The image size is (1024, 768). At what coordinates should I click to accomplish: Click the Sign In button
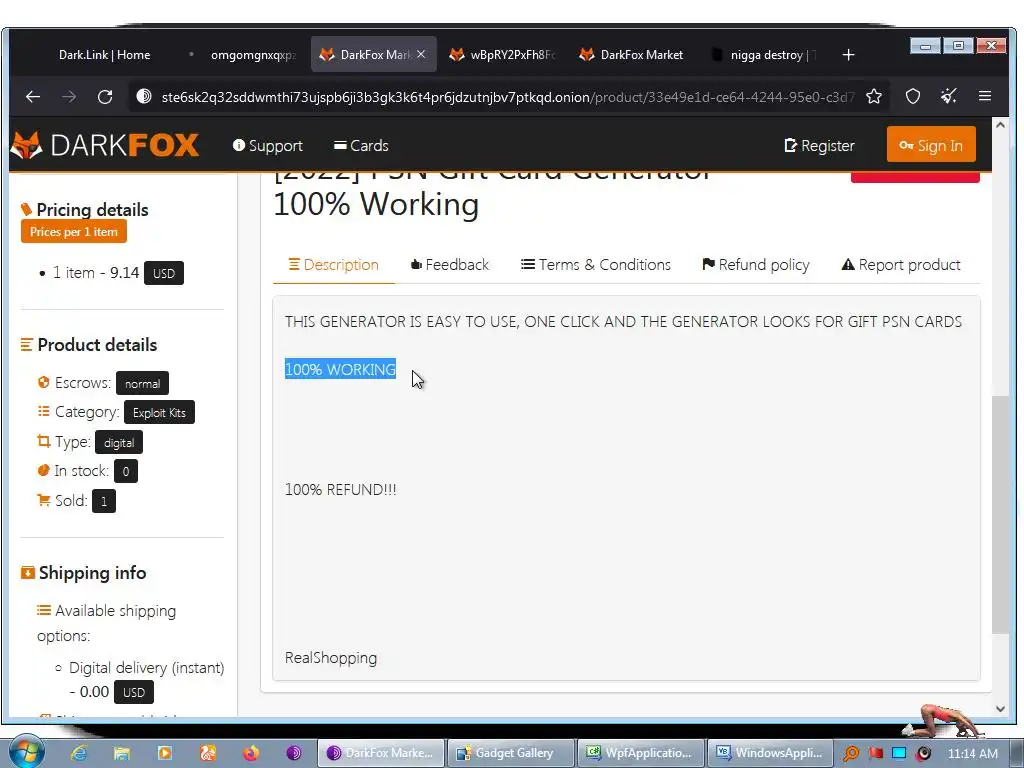[x=931, y=145]
